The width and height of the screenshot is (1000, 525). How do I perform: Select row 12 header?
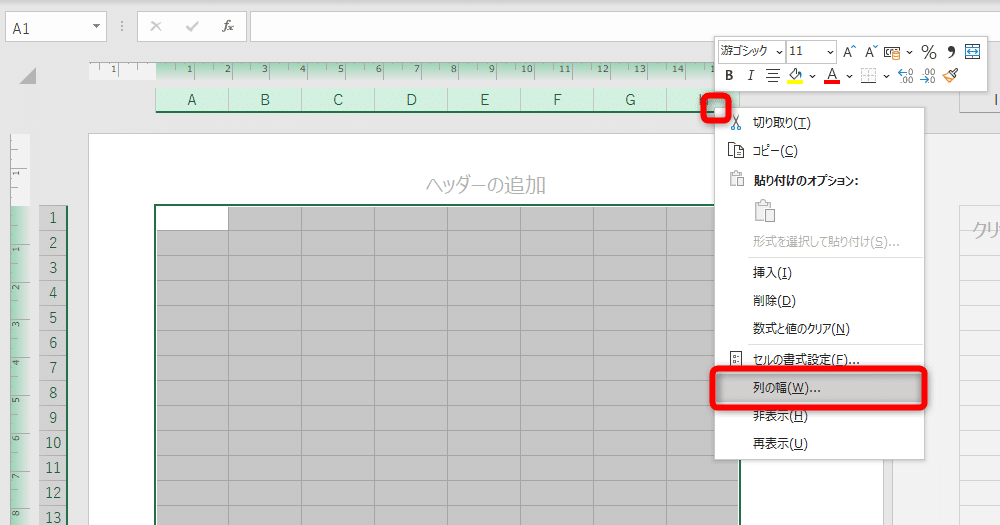(x=53, y=492)
